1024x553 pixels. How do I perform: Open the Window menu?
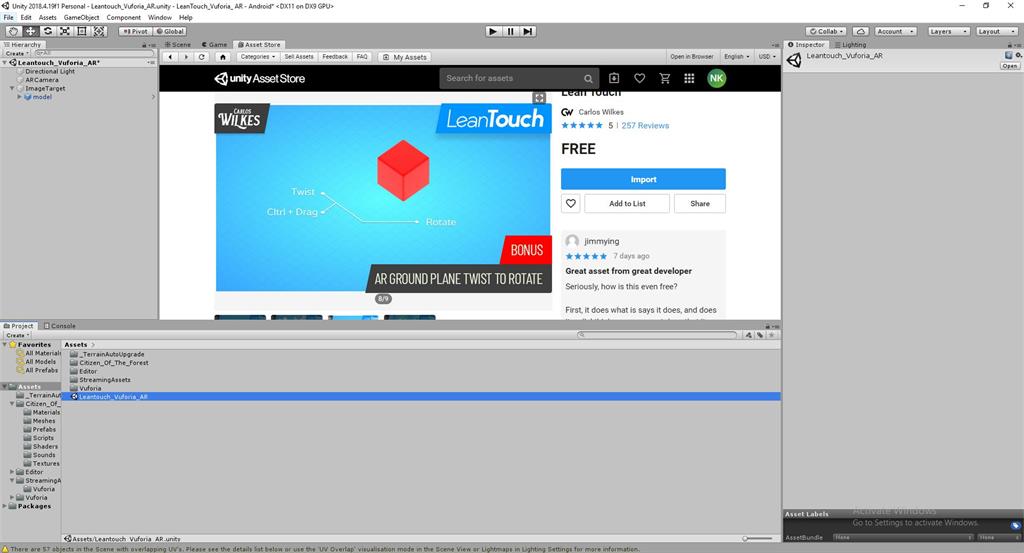point(159,18)
